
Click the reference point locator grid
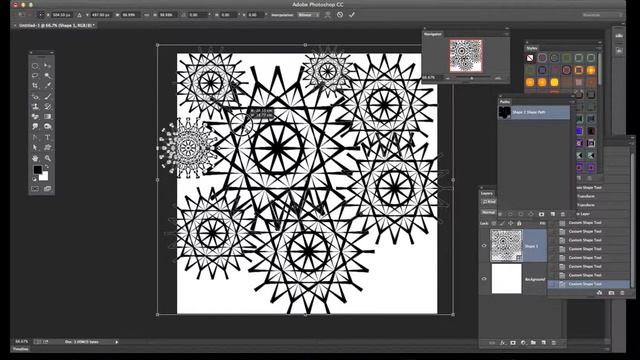pos(41,15)
